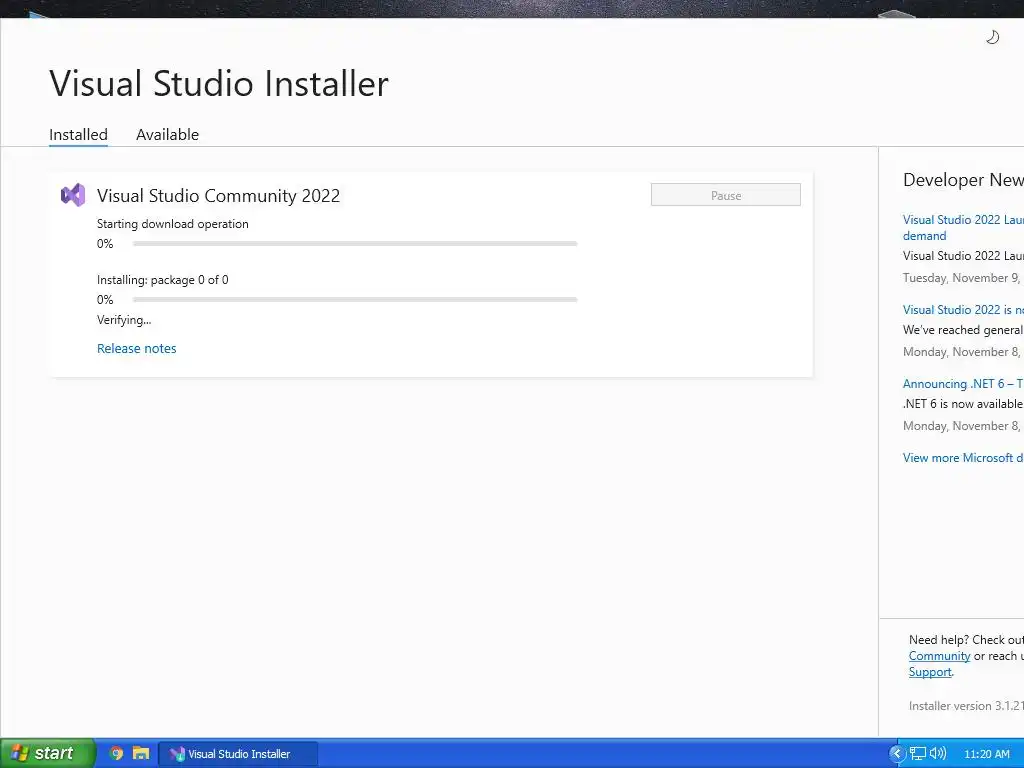Click the download progress bar
Viewport: 1024px width, 768px height.
[x=355, y=244]
